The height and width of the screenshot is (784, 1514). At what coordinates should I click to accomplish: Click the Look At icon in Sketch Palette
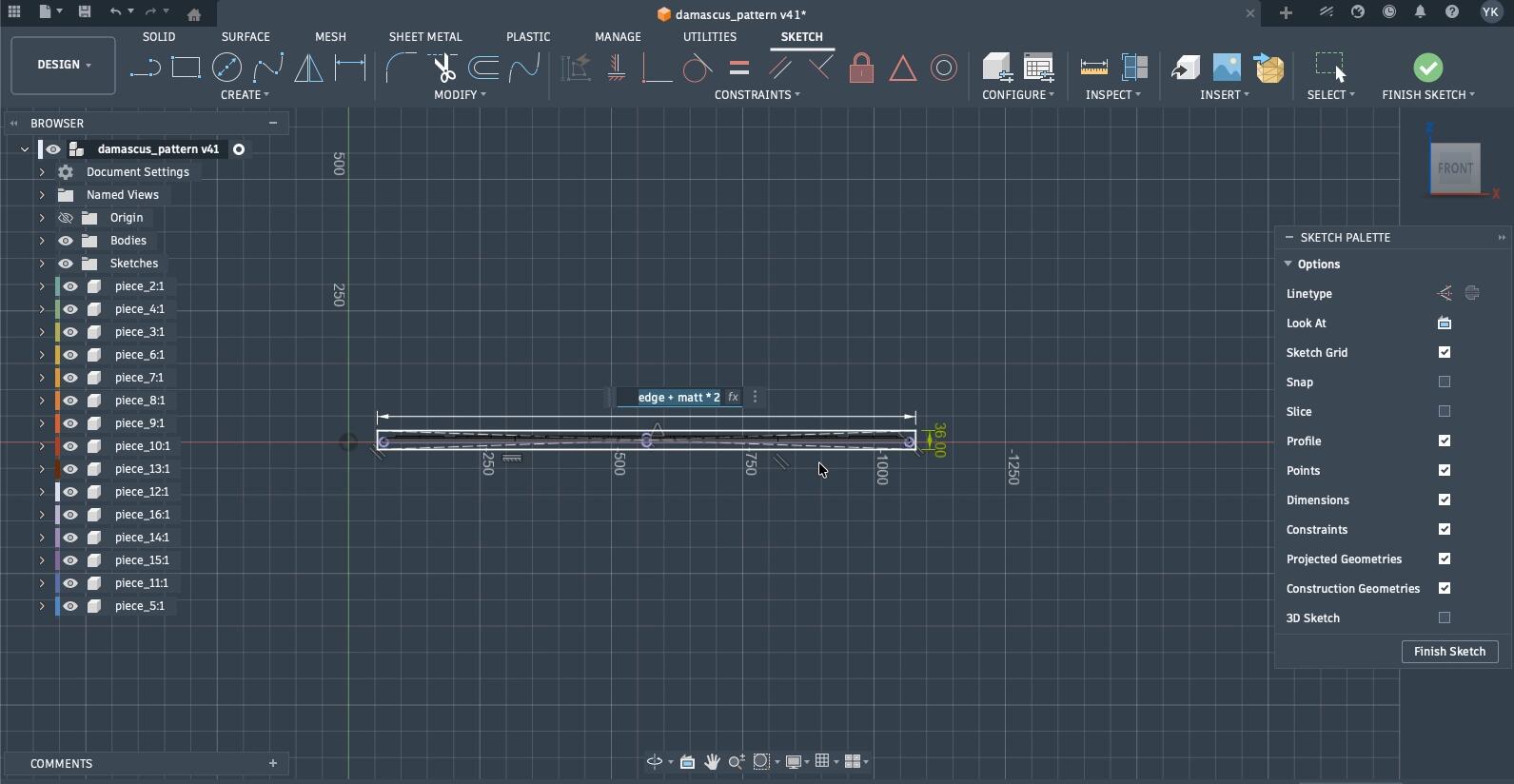1445,323
